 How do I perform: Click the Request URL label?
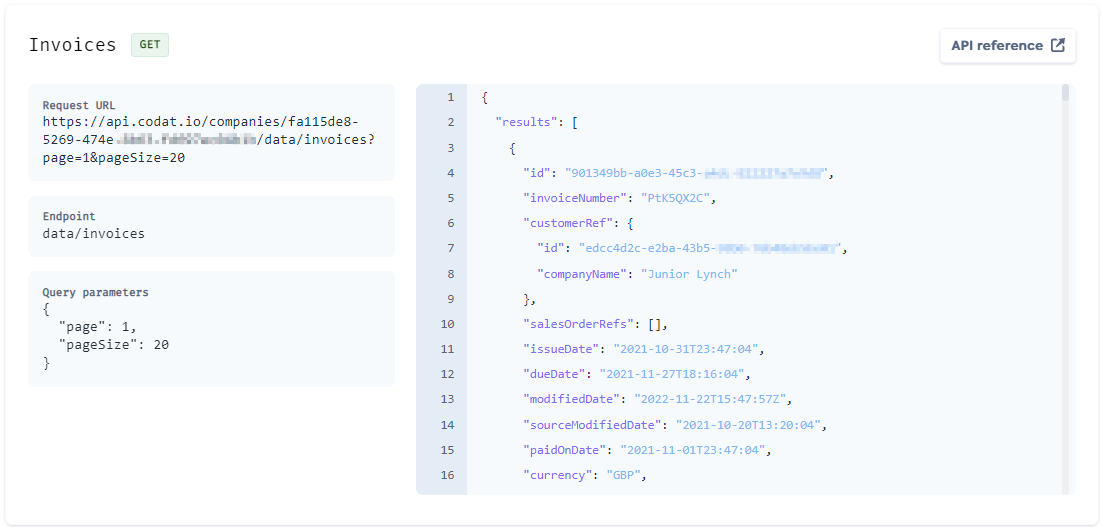pyautogui.click(x=79, y=106)
